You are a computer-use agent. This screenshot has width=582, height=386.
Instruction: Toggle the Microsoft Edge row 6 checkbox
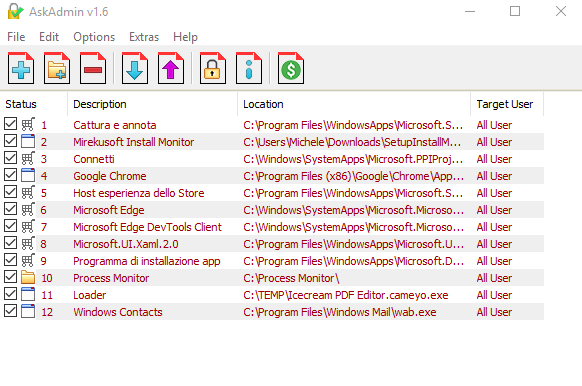pos(10,209)
